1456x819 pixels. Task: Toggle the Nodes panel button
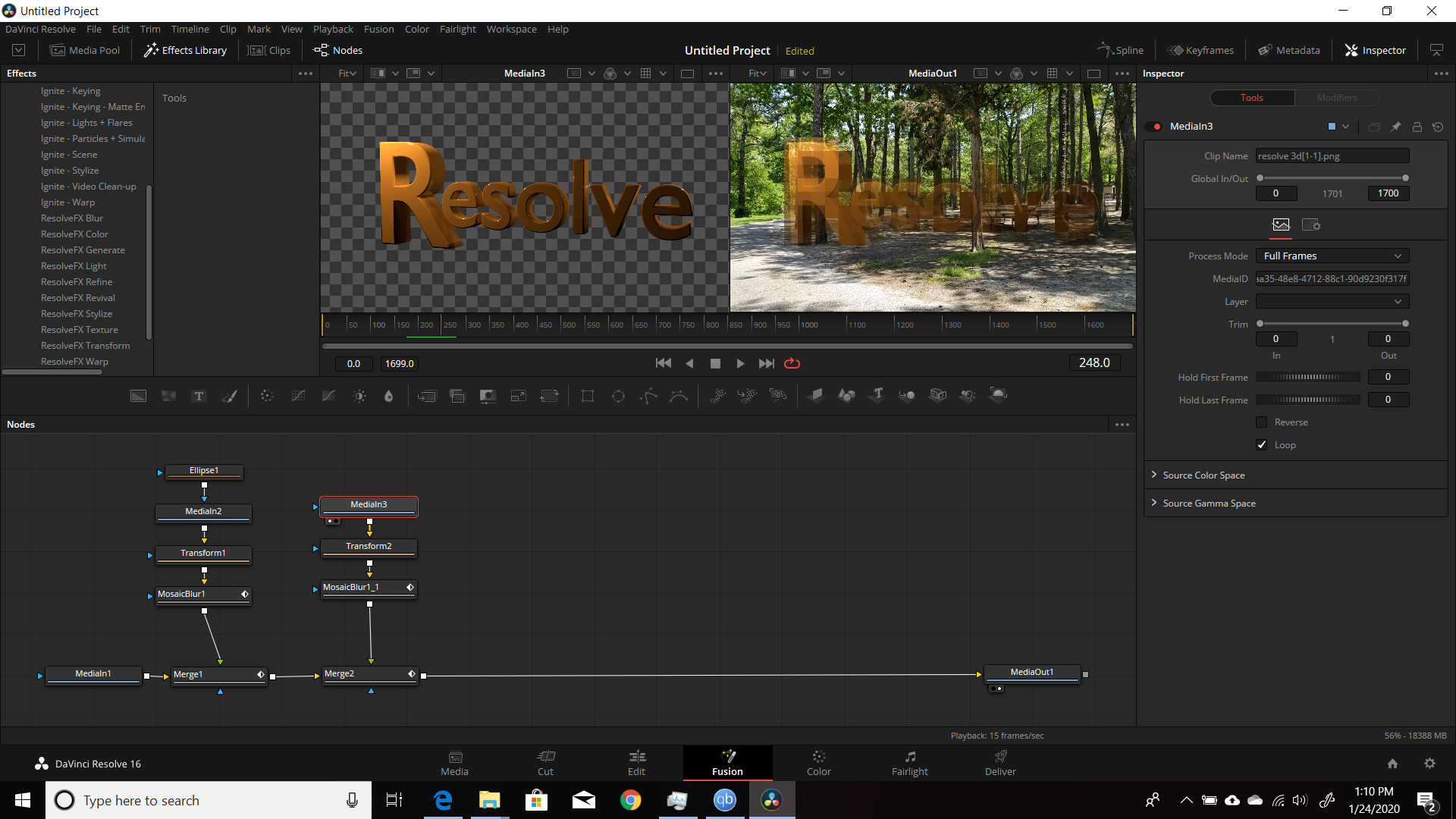[338, 50]
